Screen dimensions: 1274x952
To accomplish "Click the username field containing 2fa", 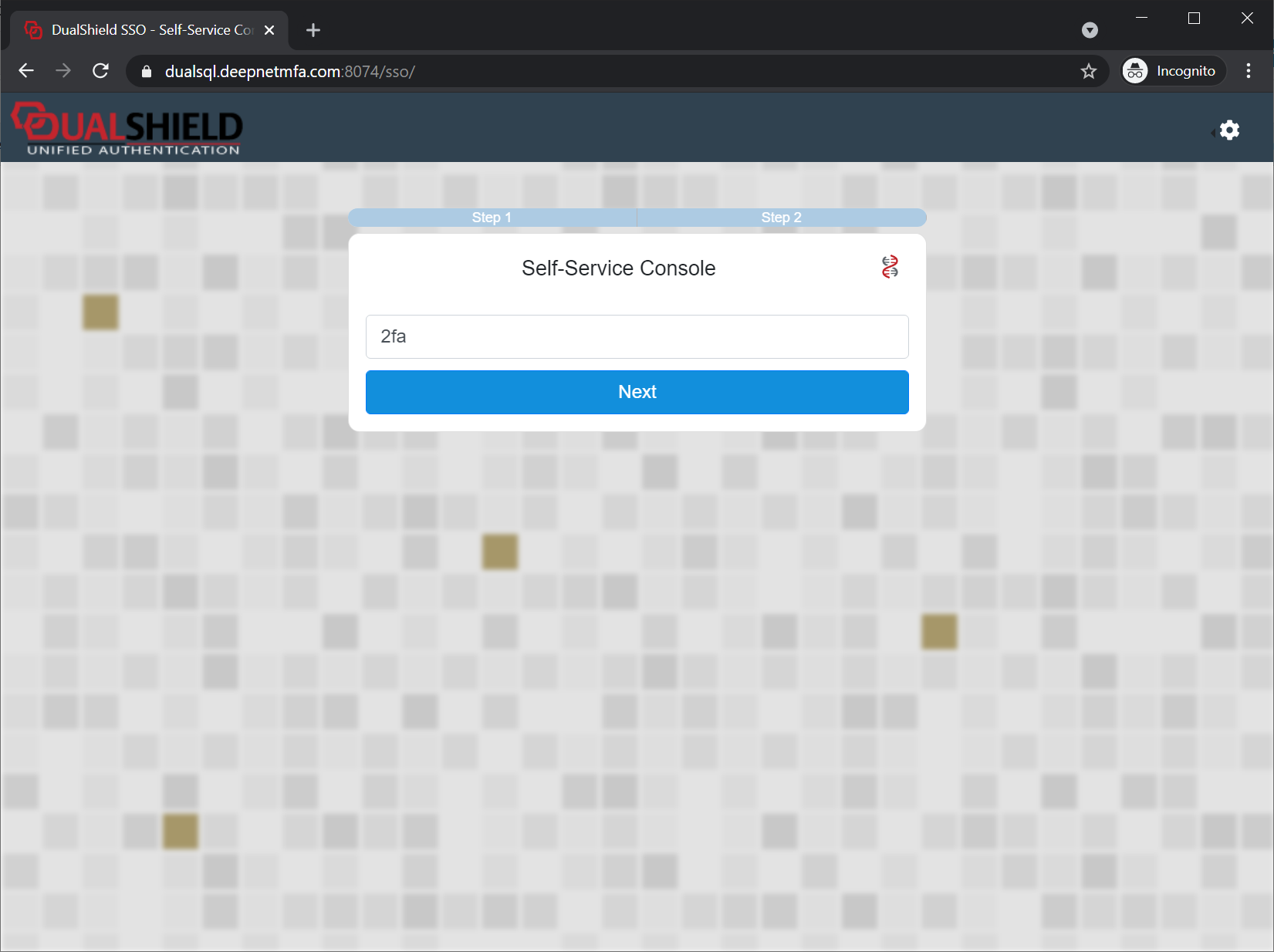I will coord(637,336).
